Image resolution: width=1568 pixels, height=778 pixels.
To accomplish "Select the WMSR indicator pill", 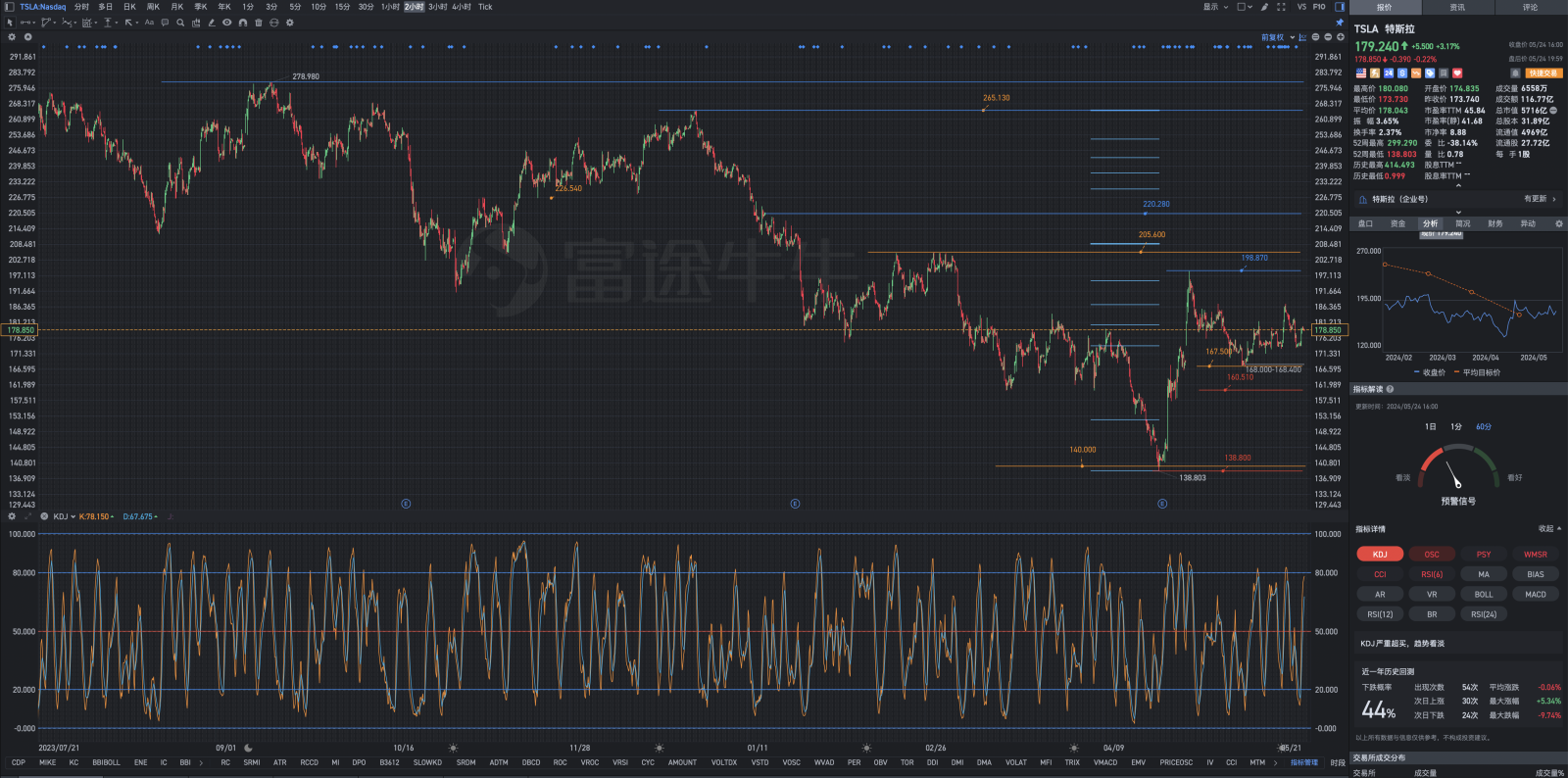I will 1536,555.
